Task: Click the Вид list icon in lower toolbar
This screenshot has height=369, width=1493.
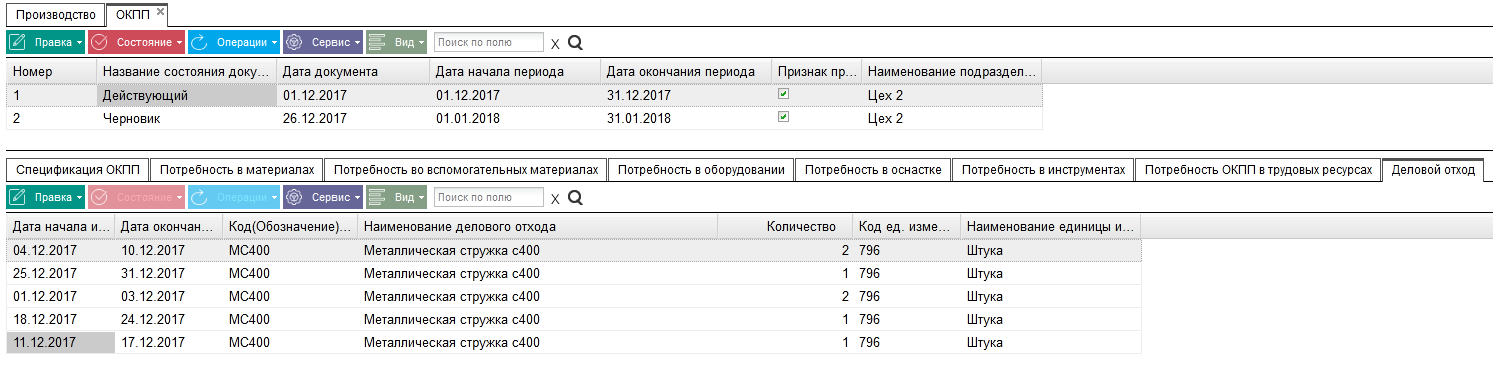Action: (377, 197)
